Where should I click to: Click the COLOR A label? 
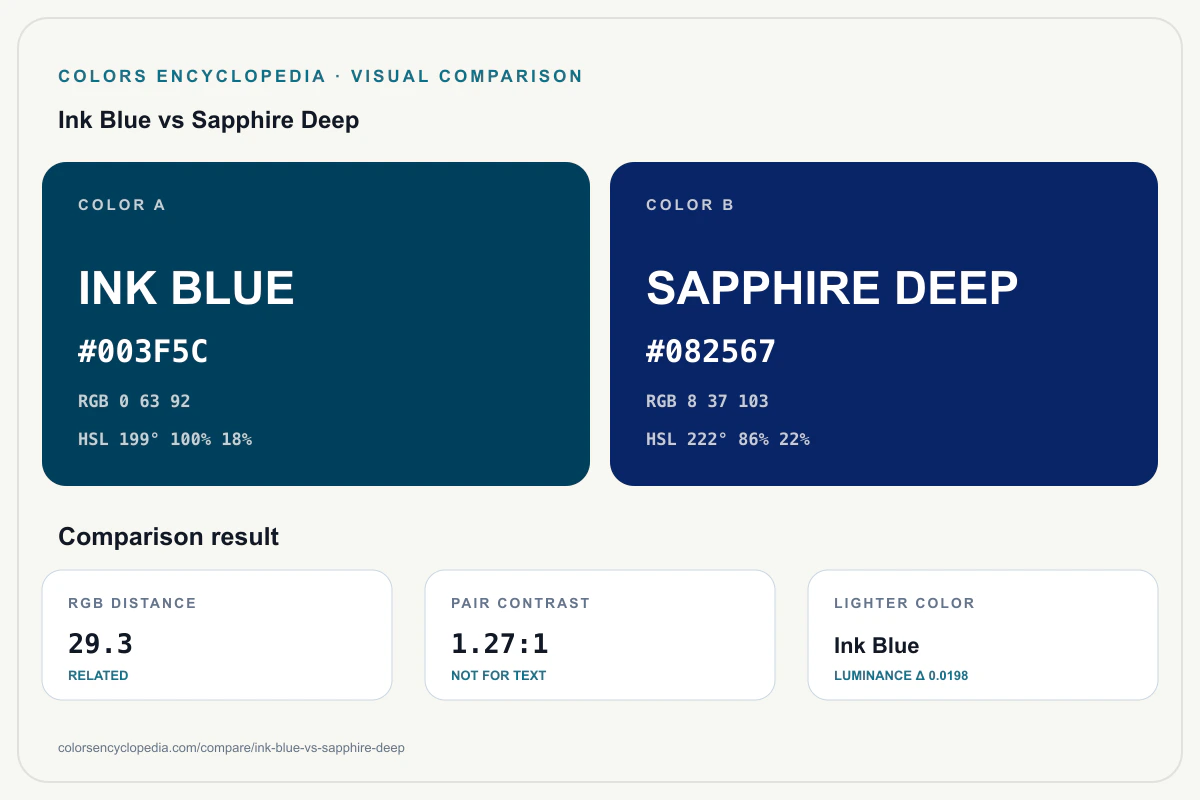pyautogui.click(x=122, y=205)
